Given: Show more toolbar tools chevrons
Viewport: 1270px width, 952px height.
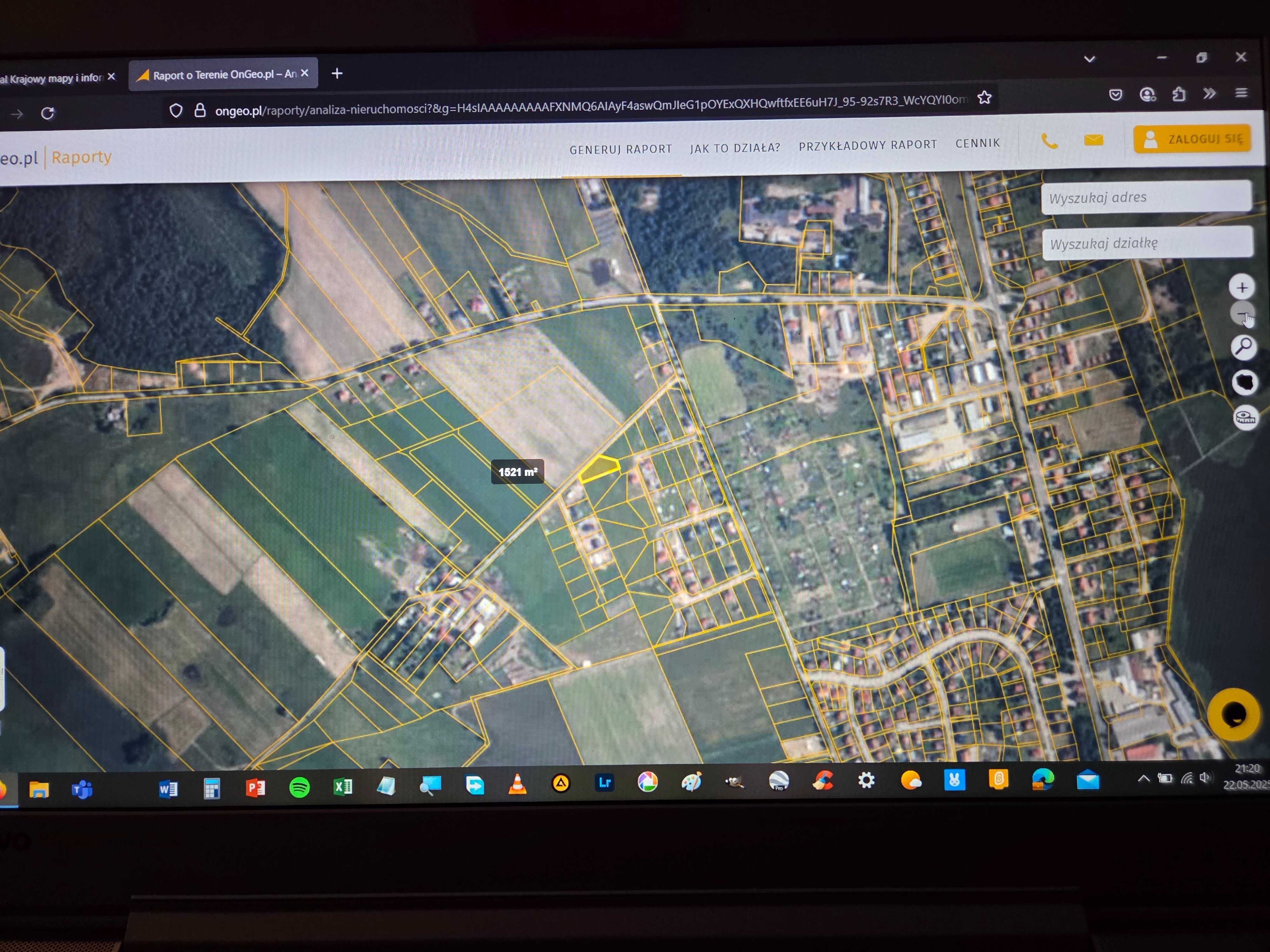Looking at the screenshot, I should (x=1209, y=93).
